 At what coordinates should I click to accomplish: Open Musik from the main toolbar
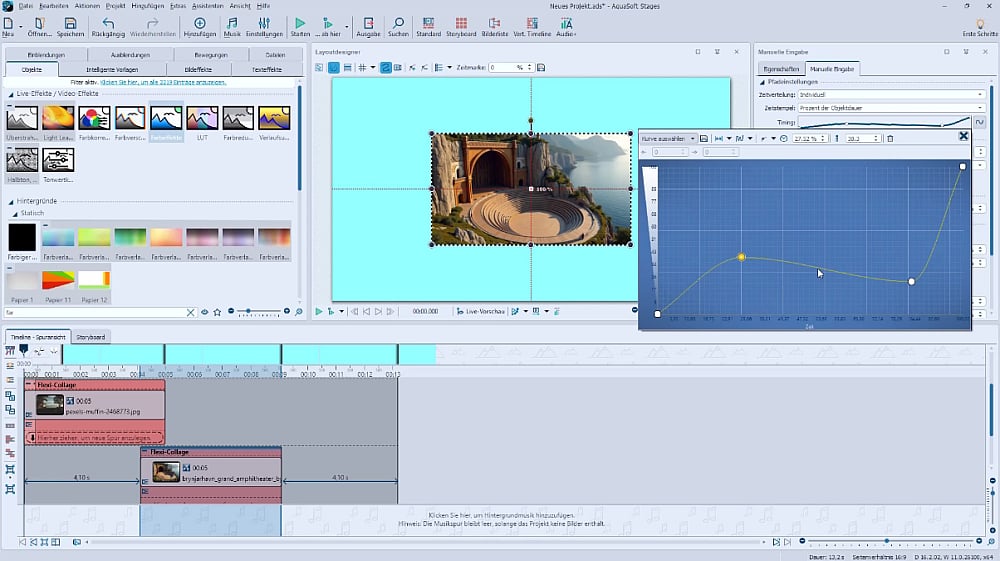point(232,22)
